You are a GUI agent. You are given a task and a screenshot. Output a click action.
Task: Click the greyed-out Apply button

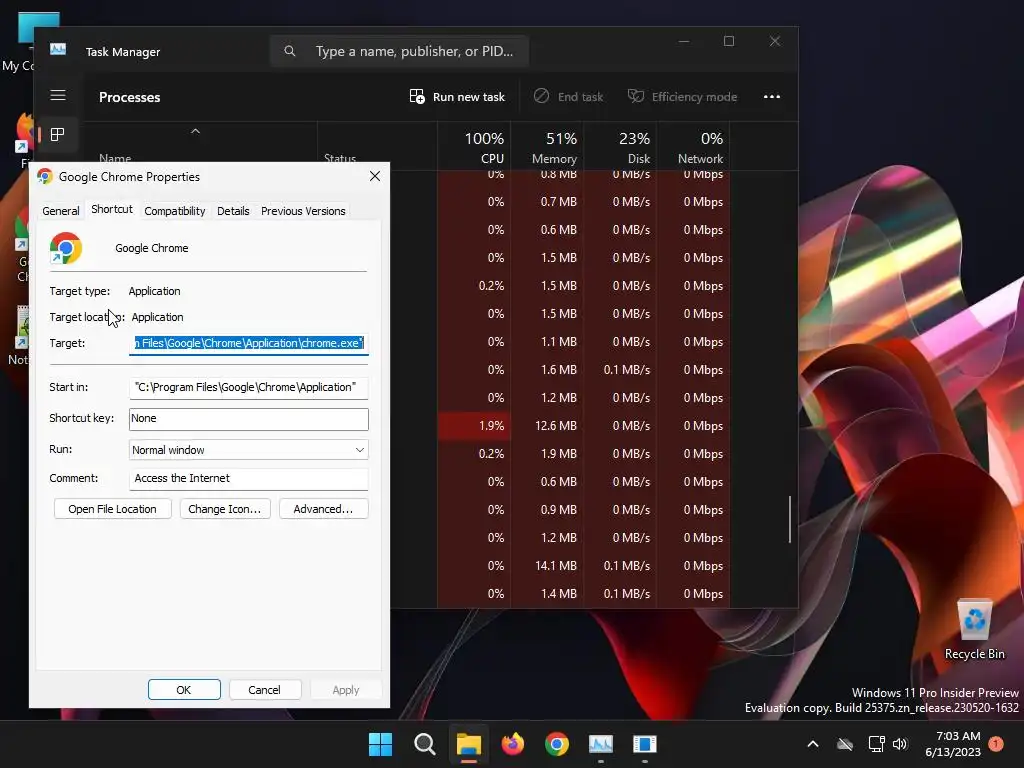(x=345, y=690)
